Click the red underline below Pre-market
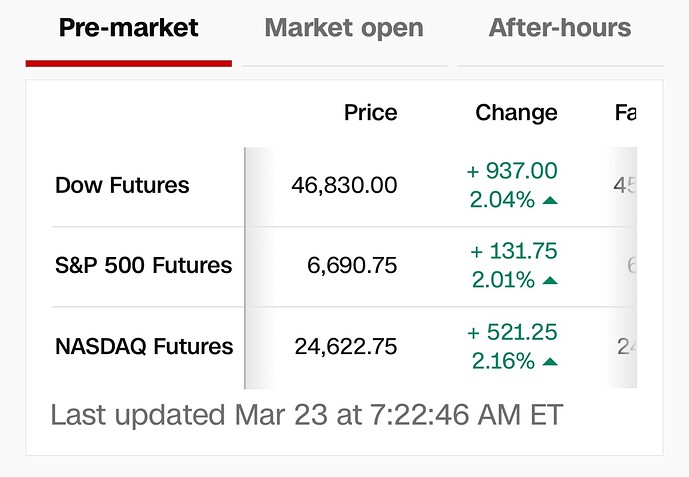The height and width of the screenshot is (477, 689). [x=129, y=62]
